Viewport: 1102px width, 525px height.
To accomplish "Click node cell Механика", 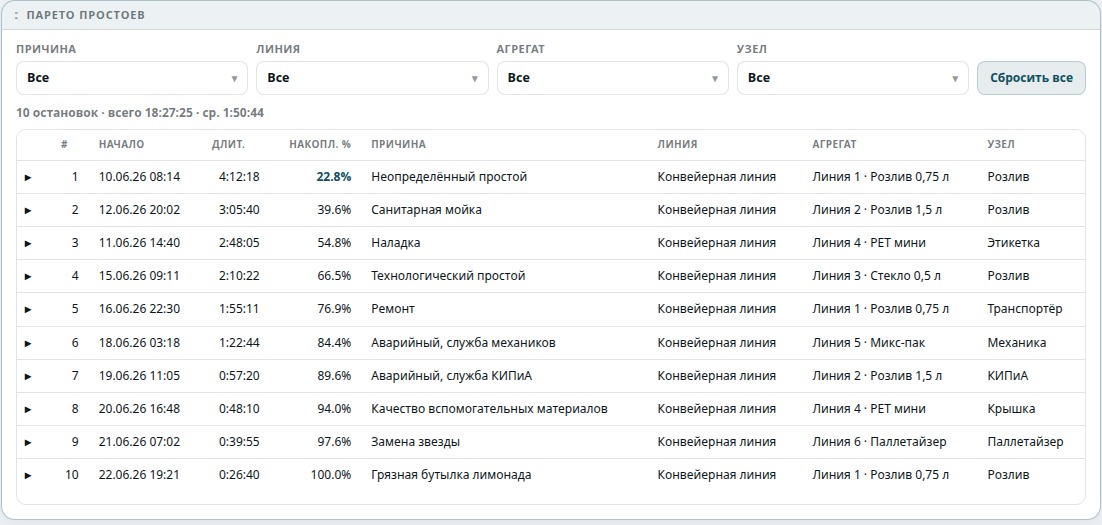I will (x=1016, y=343).
